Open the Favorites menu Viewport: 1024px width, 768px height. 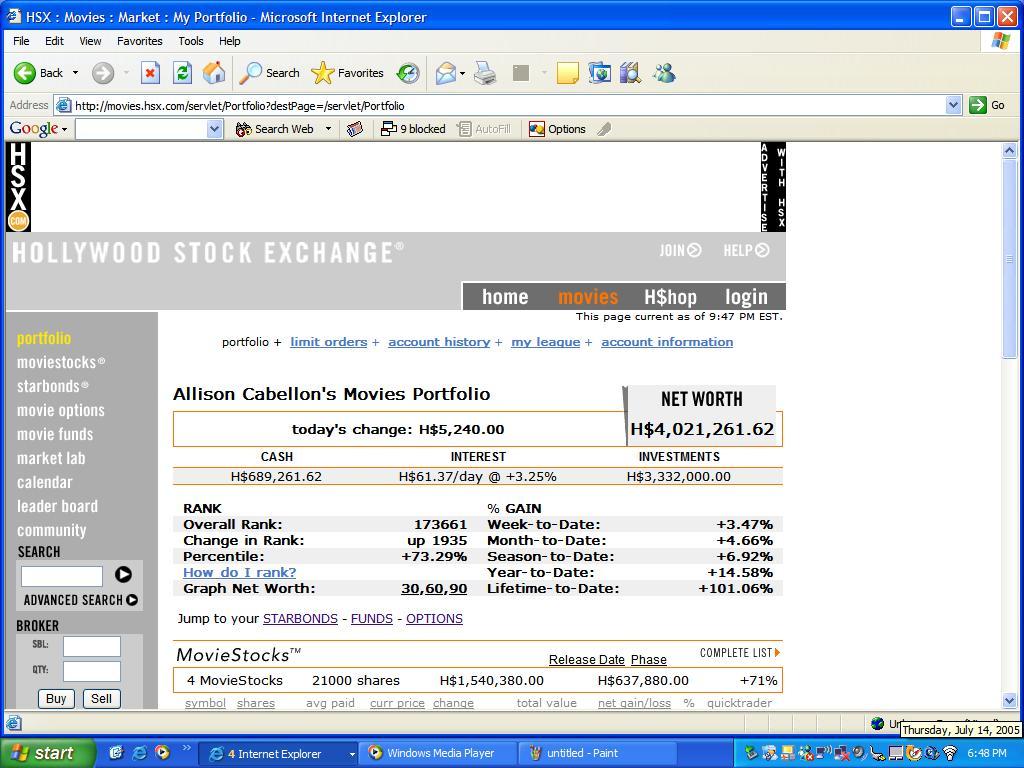point(140,40)
